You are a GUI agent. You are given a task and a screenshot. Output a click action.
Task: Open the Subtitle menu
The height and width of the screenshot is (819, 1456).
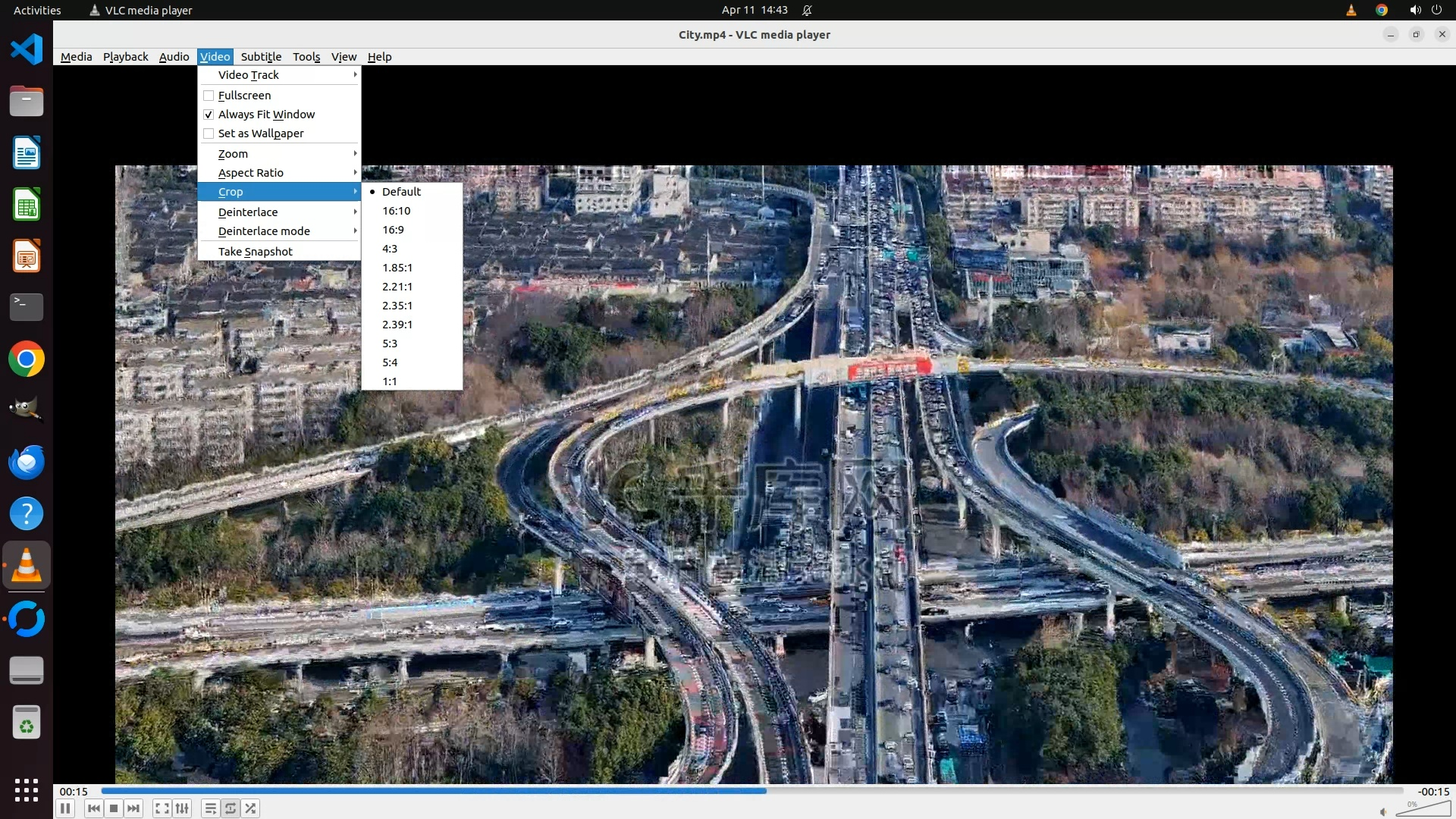click(x=261, y=57)
